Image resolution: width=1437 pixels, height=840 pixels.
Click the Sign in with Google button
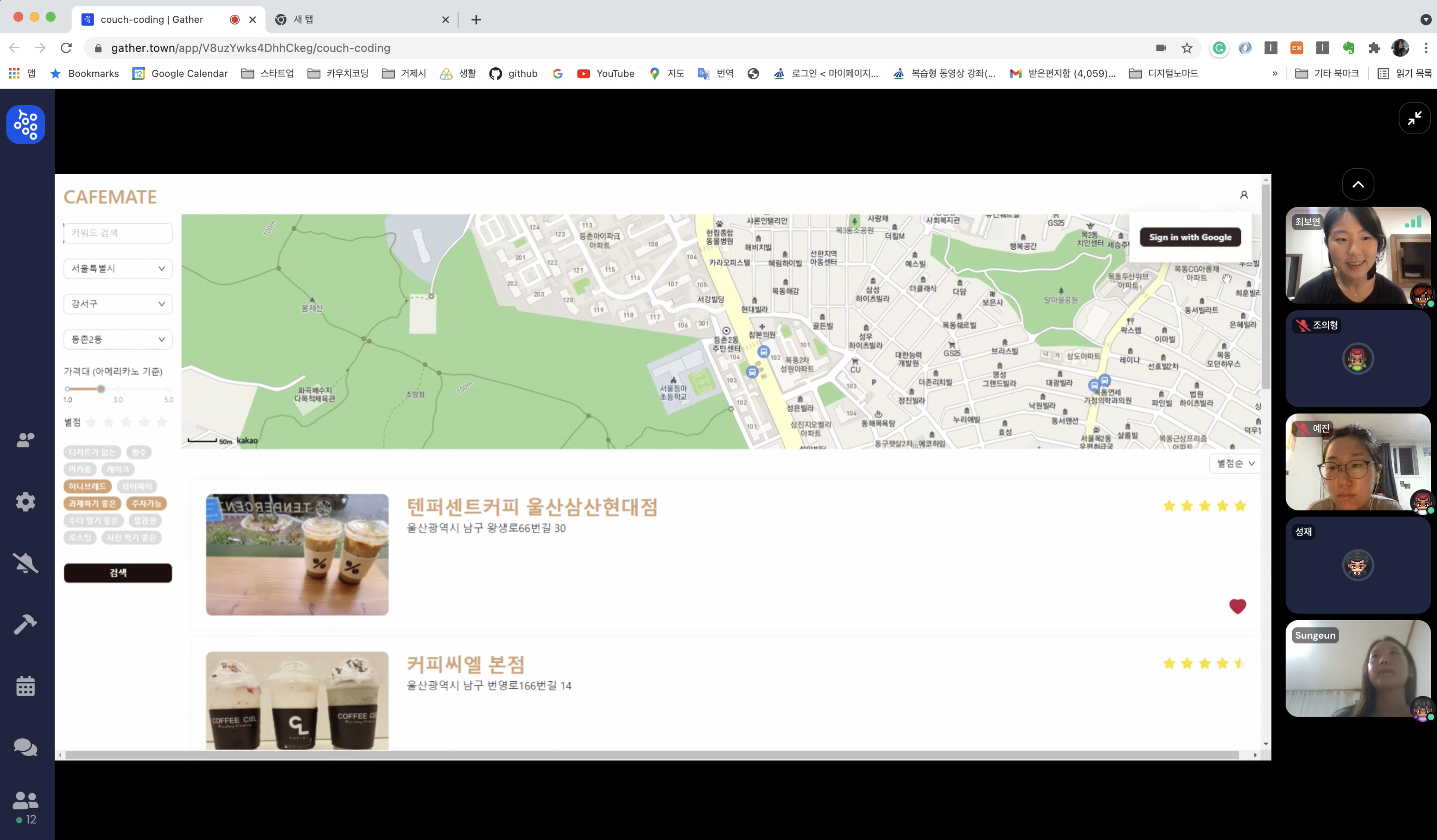pyautogui.click(x=1190, y=237)
